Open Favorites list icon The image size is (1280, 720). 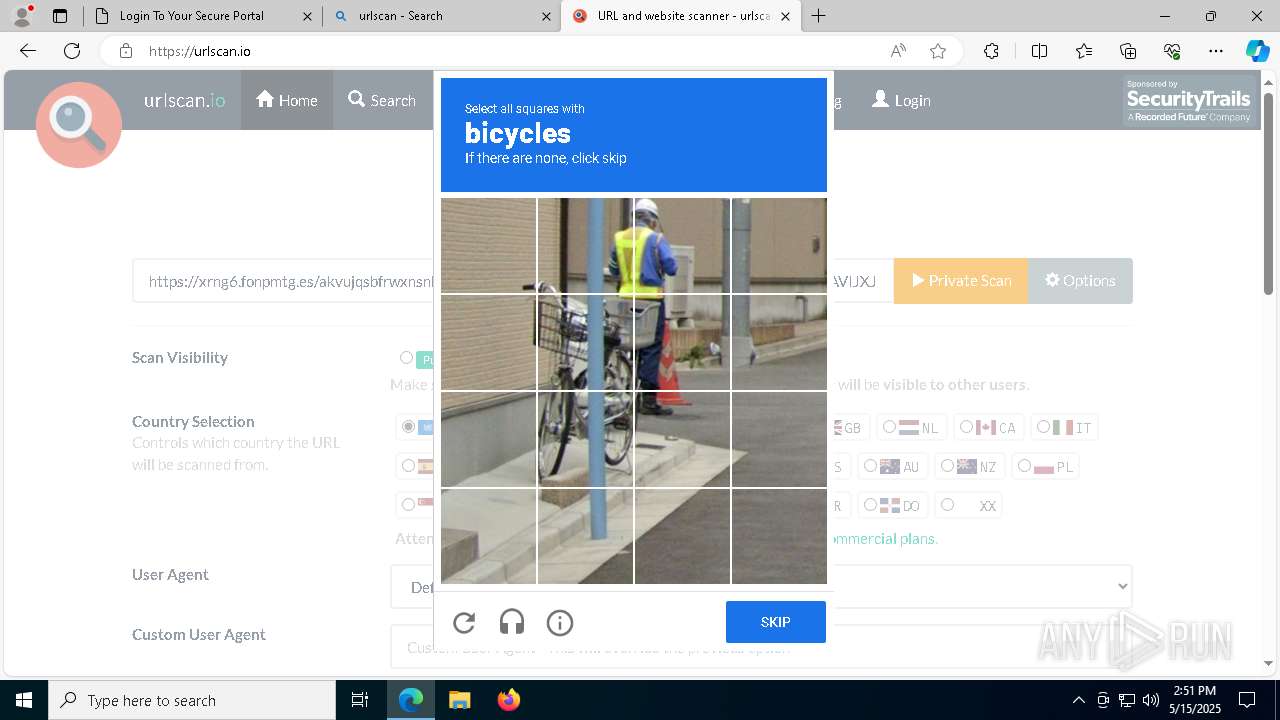coord(1084,51)
